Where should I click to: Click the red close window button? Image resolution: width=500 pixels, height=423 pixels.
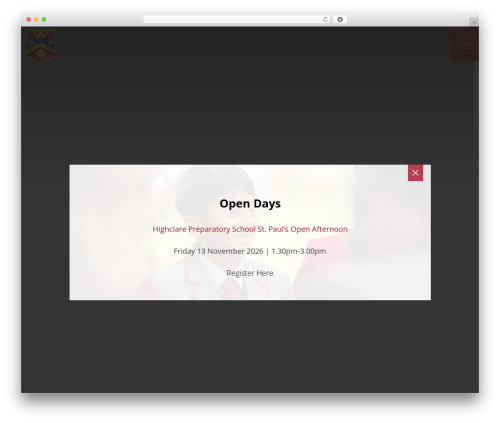[29, 20]
